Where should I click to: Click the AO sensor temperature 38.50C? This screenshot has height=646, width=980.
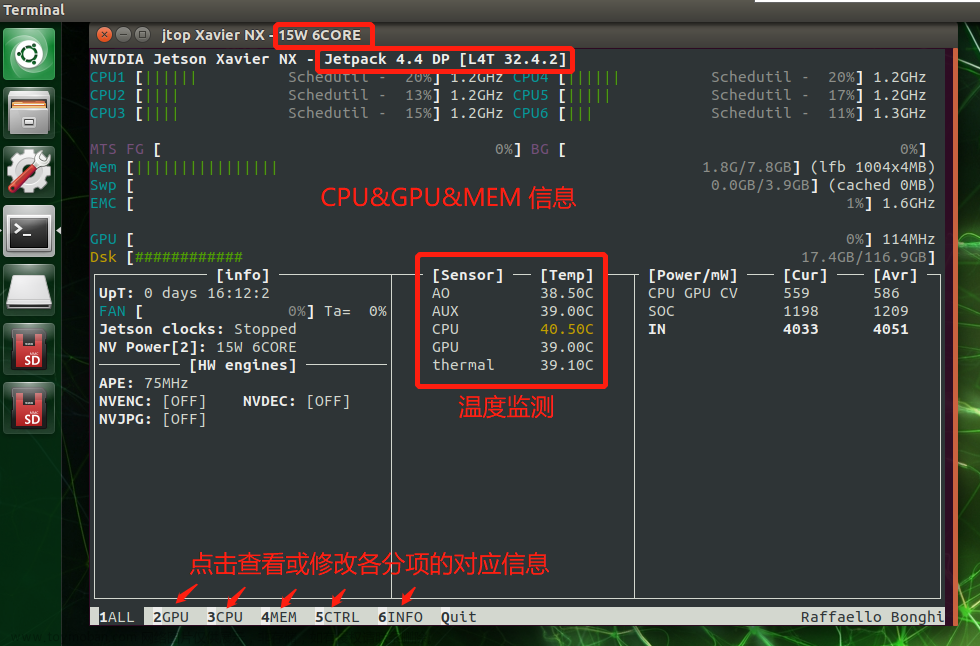(x=567, y=293)
